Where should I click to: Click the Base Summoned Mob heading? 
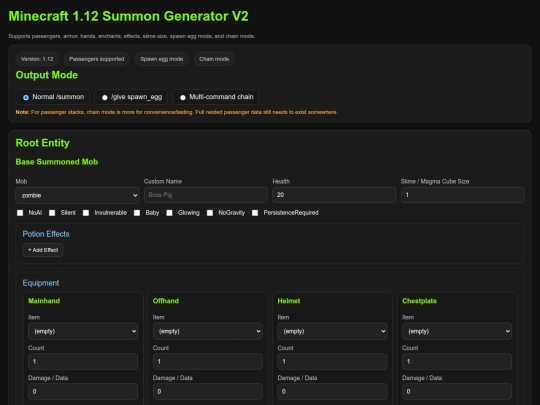click(x=57, y=162)
